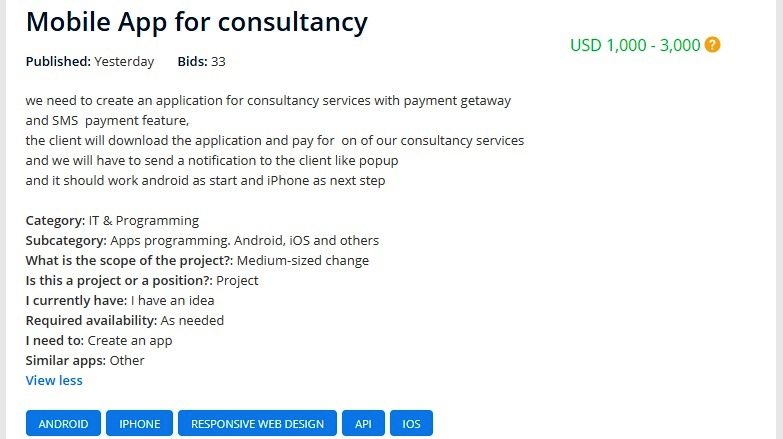This screenshot has width=783, height=439.
Task: Click the project or position line
Action: 142,280
